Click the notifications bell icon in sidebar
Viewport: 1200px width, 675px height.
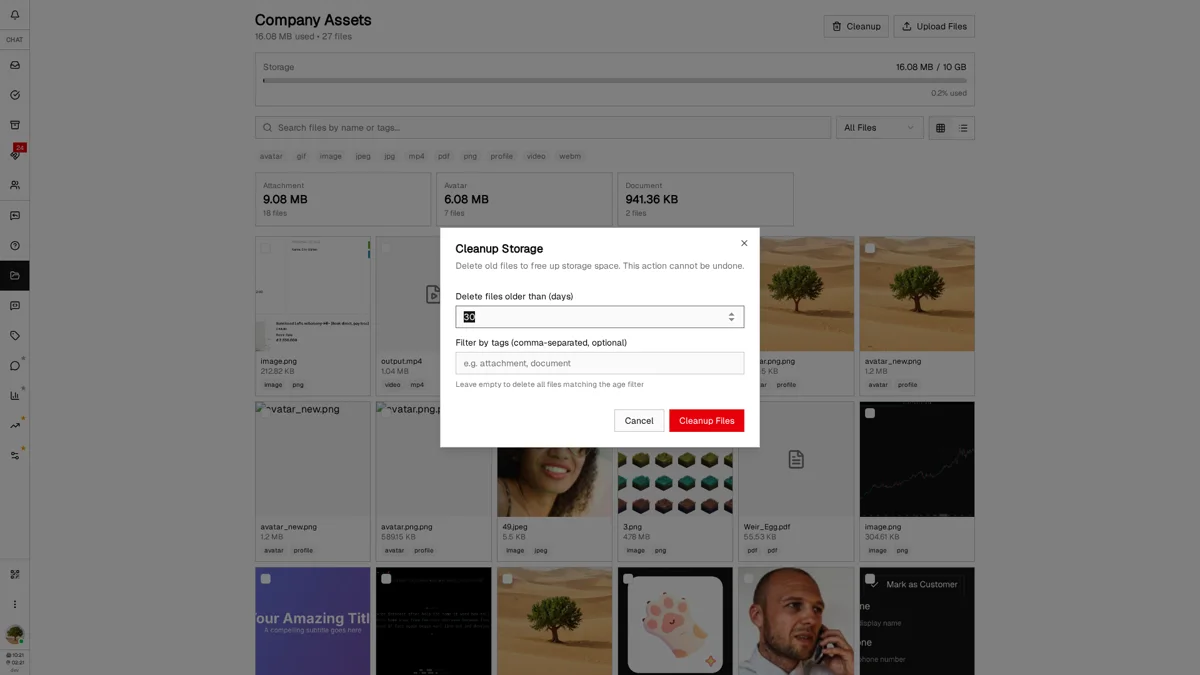[15, 15]
